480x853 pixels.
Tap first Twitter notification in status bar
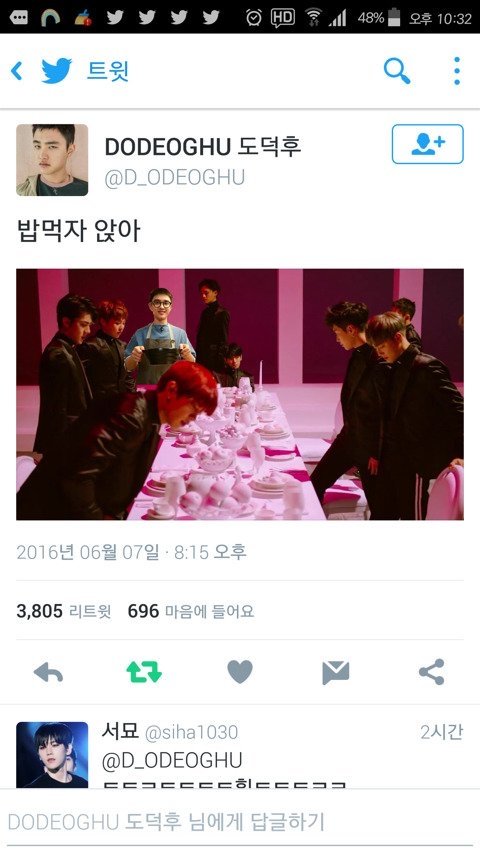coord(115,18)
